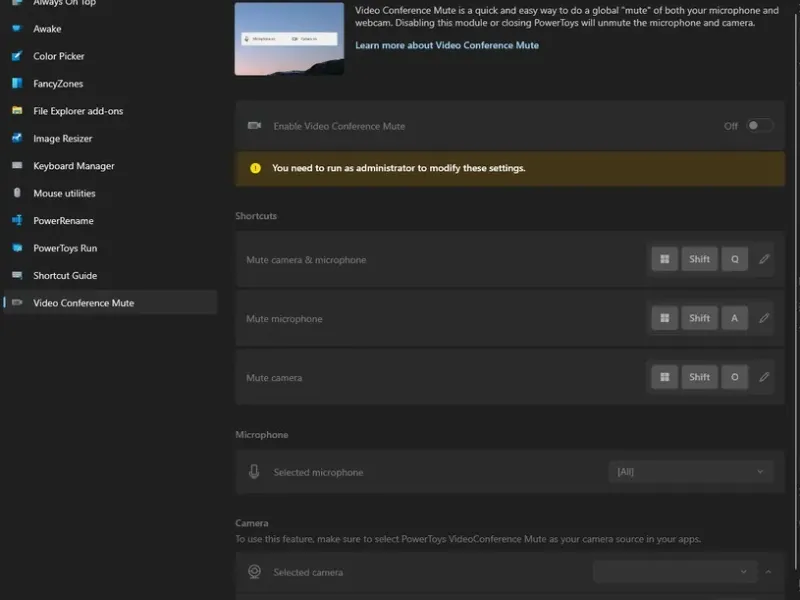Click the camera icon beside Enable Video Conference Mute
Viewport: 800px width, 600px height.
[254, 126]
